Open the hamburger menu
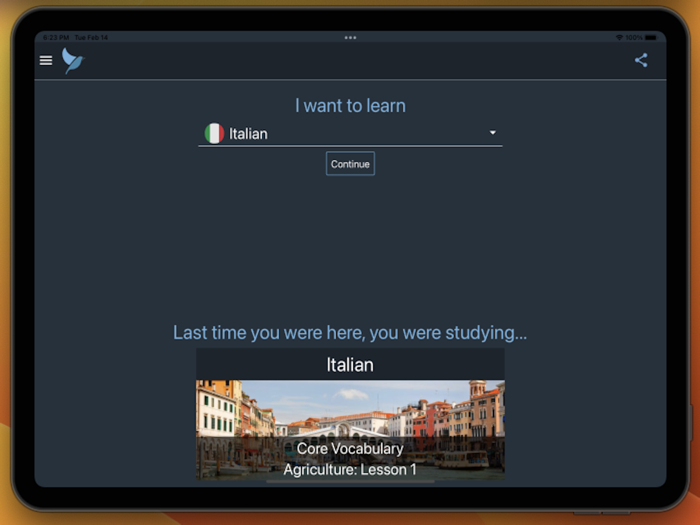 pos(46,60)
